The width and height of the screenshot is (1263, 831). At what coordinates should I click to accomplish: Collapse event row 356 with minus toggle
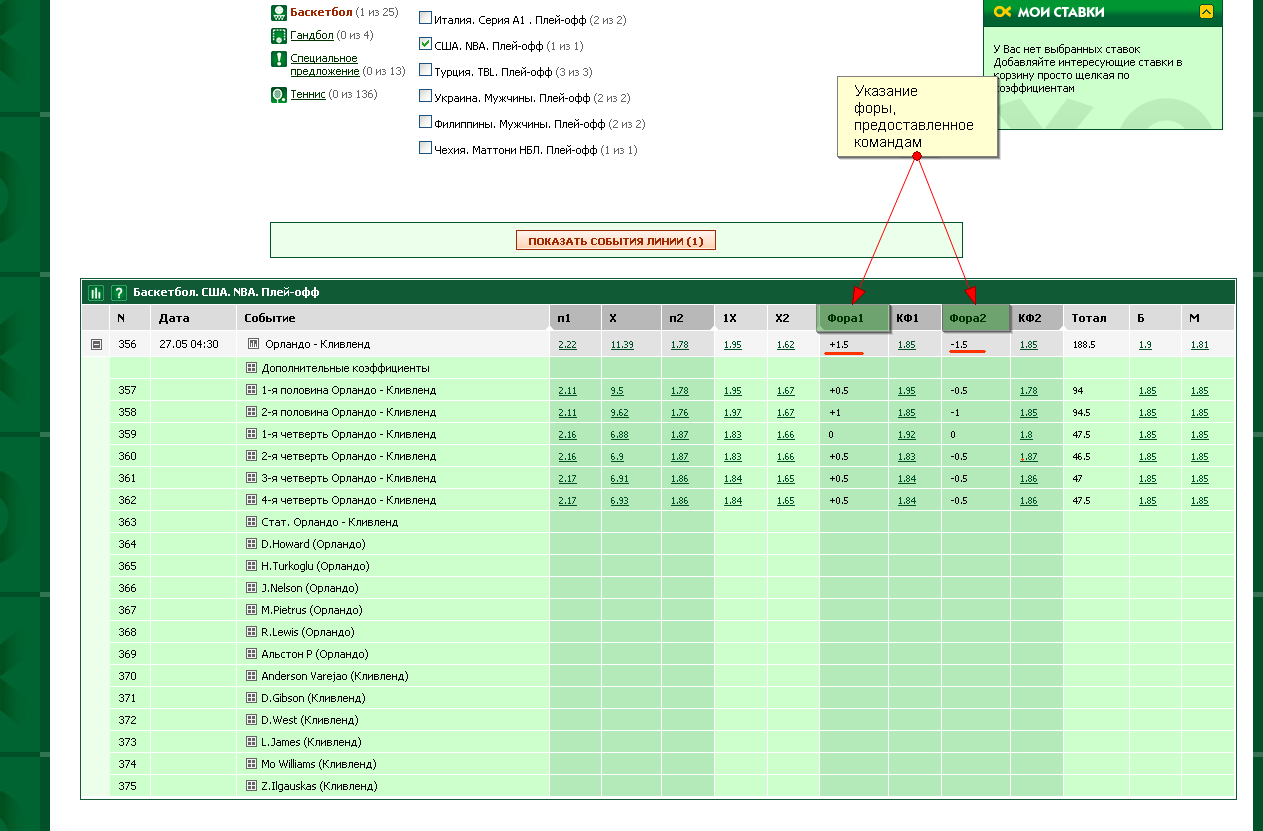[x=96, y=345]
